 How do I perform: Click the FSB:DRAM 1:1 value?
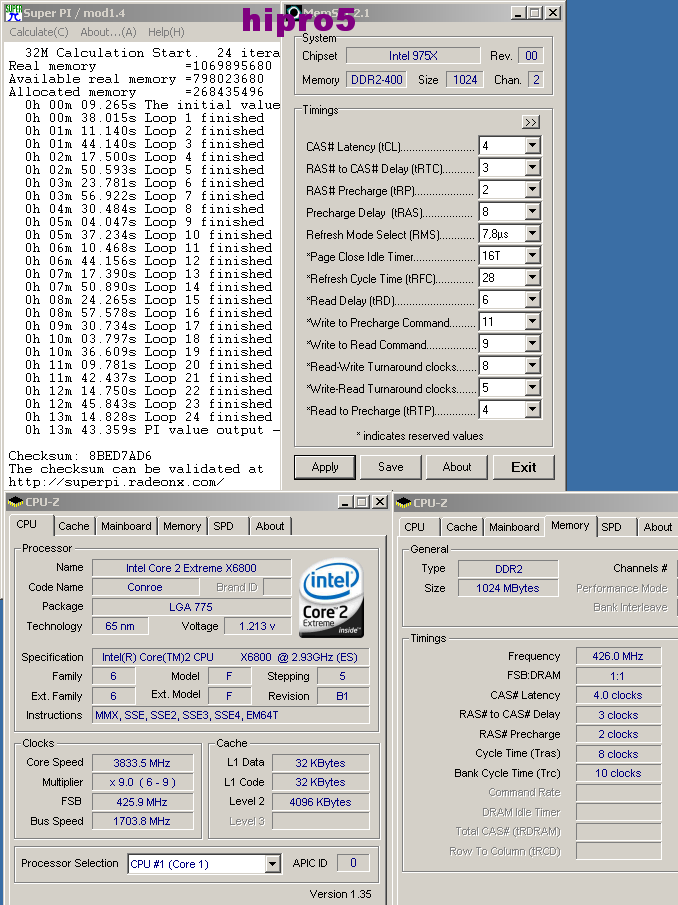coord(618,676)
